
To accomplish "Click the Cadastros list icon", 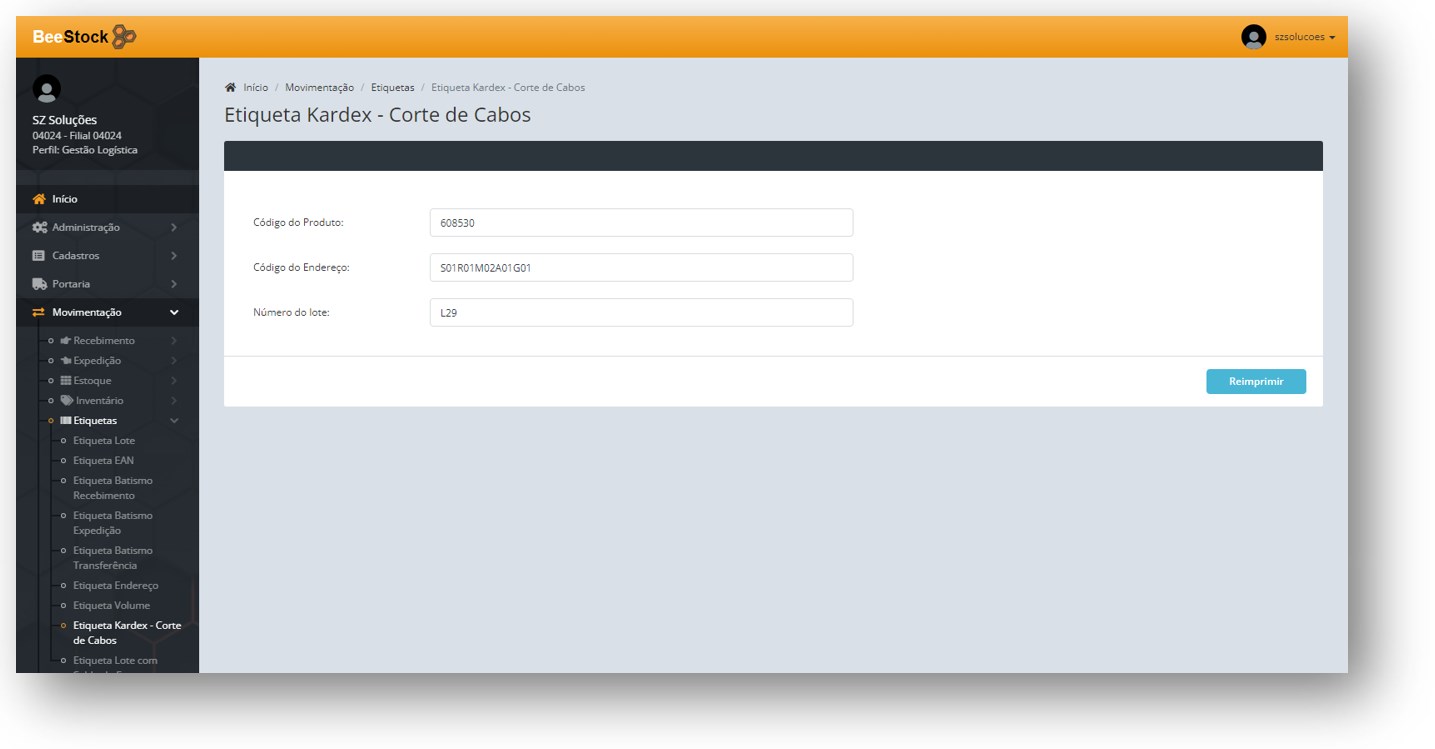I will coord(40,256).
